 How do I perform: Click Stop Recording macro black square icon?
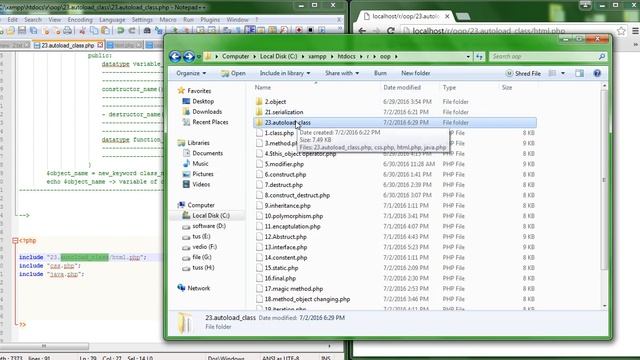pyautogui.click(x=311, y=30)
